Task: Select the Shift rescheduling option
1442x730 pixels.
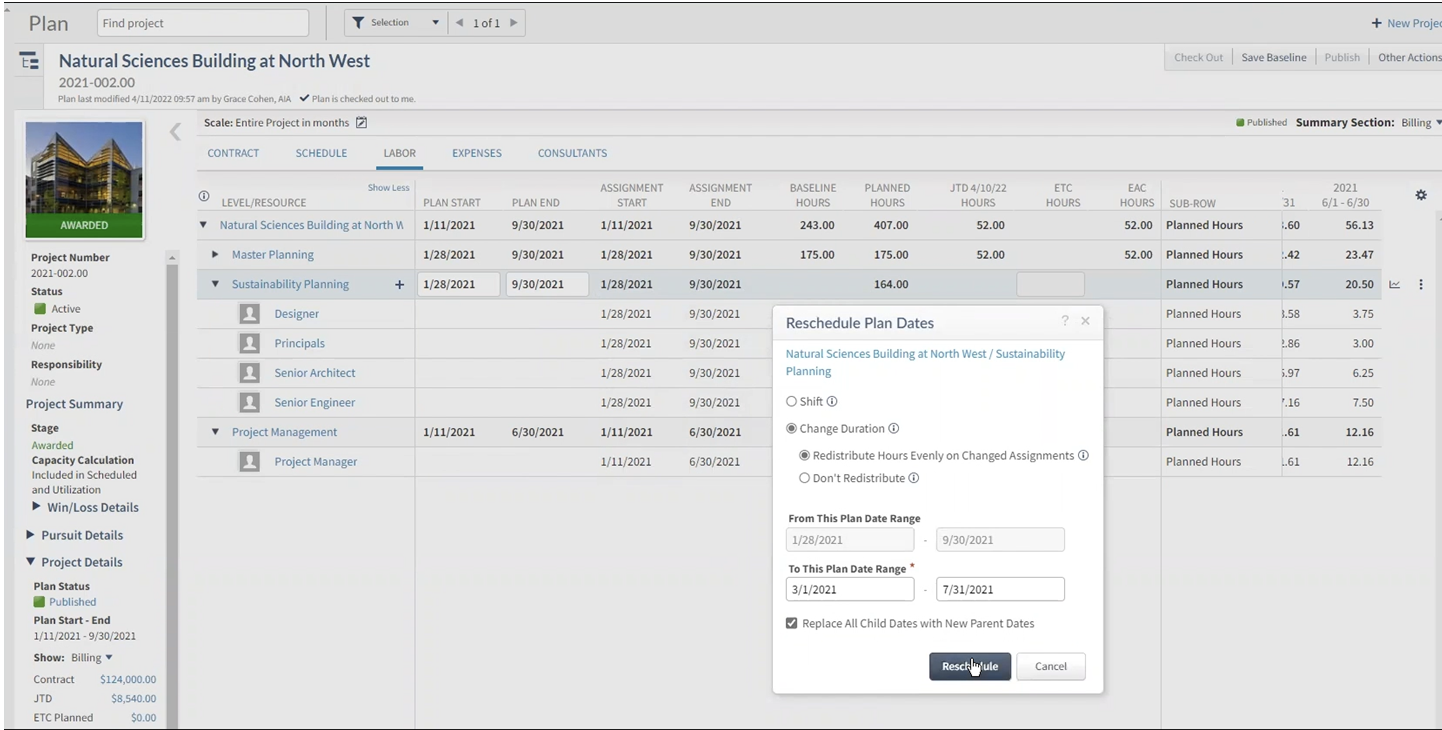Action: pos(791,401)
